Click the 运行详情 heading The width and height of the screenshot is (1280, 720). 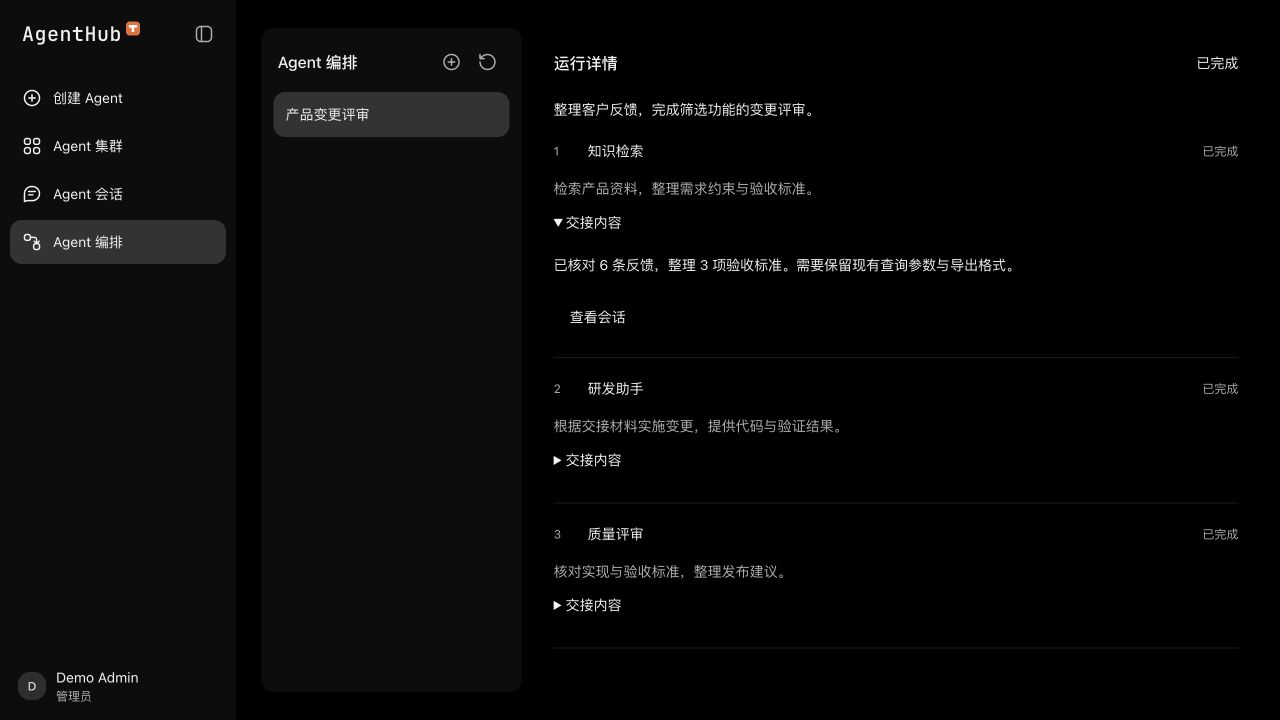pyautogui.click(x=586, y=63)
